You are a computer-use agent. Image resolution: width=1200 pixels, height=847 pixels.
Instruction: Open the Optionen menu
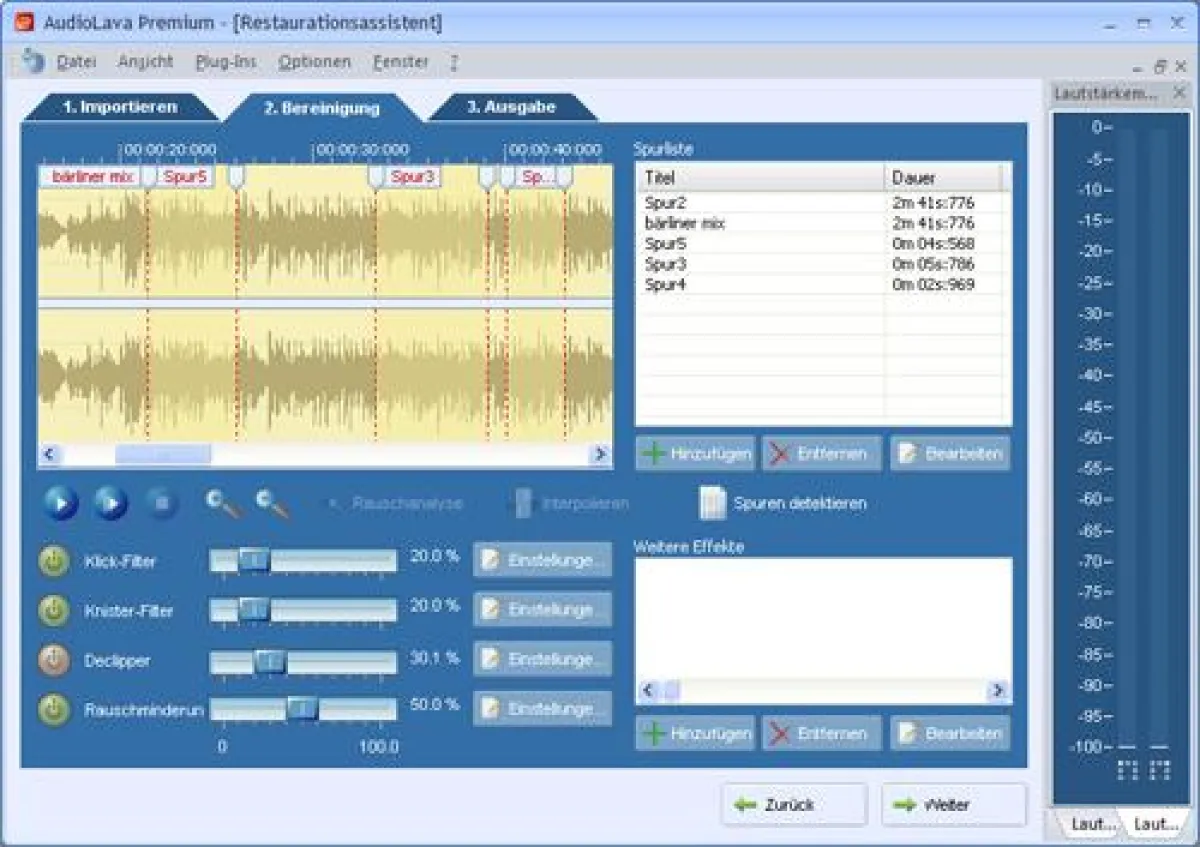tap(314, 61)
